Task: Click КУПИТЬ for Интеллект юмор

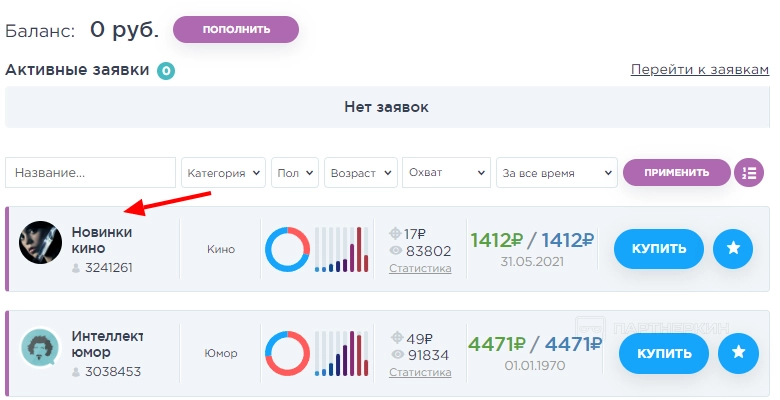Action: coord(664,353)
